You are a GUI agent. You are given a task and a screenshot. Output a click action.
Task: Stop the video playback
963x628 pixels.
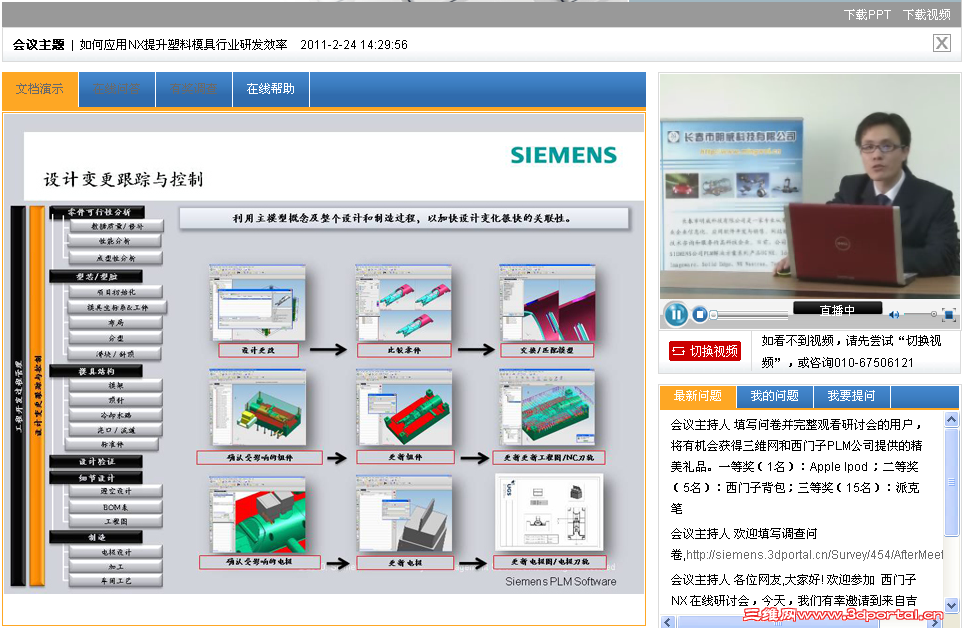pyautogui.click(x=700, y=315)
